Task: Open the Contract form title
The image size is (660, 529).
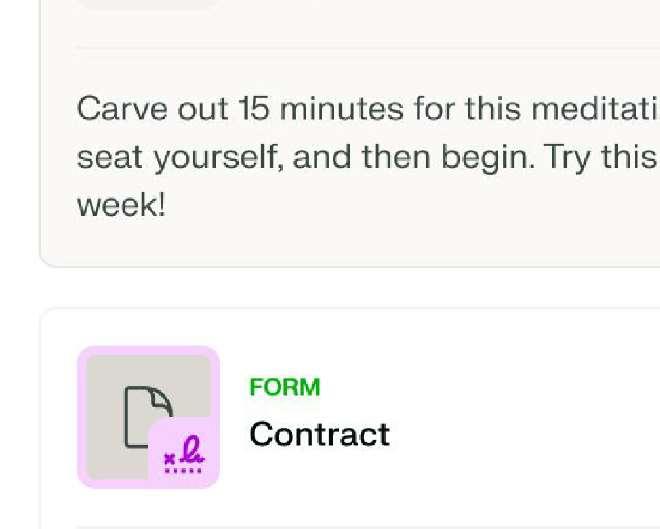Action: [319, 434]
